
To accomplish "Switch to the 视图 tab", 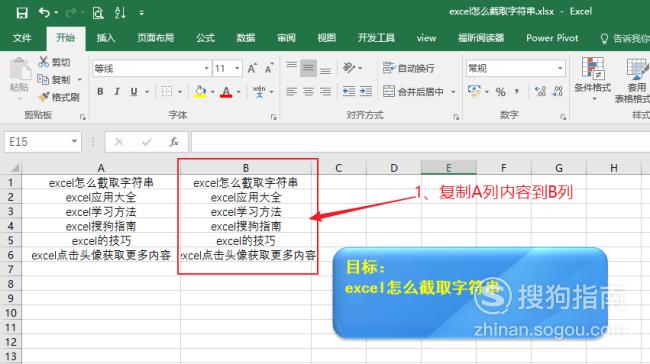I will [326, 38].
